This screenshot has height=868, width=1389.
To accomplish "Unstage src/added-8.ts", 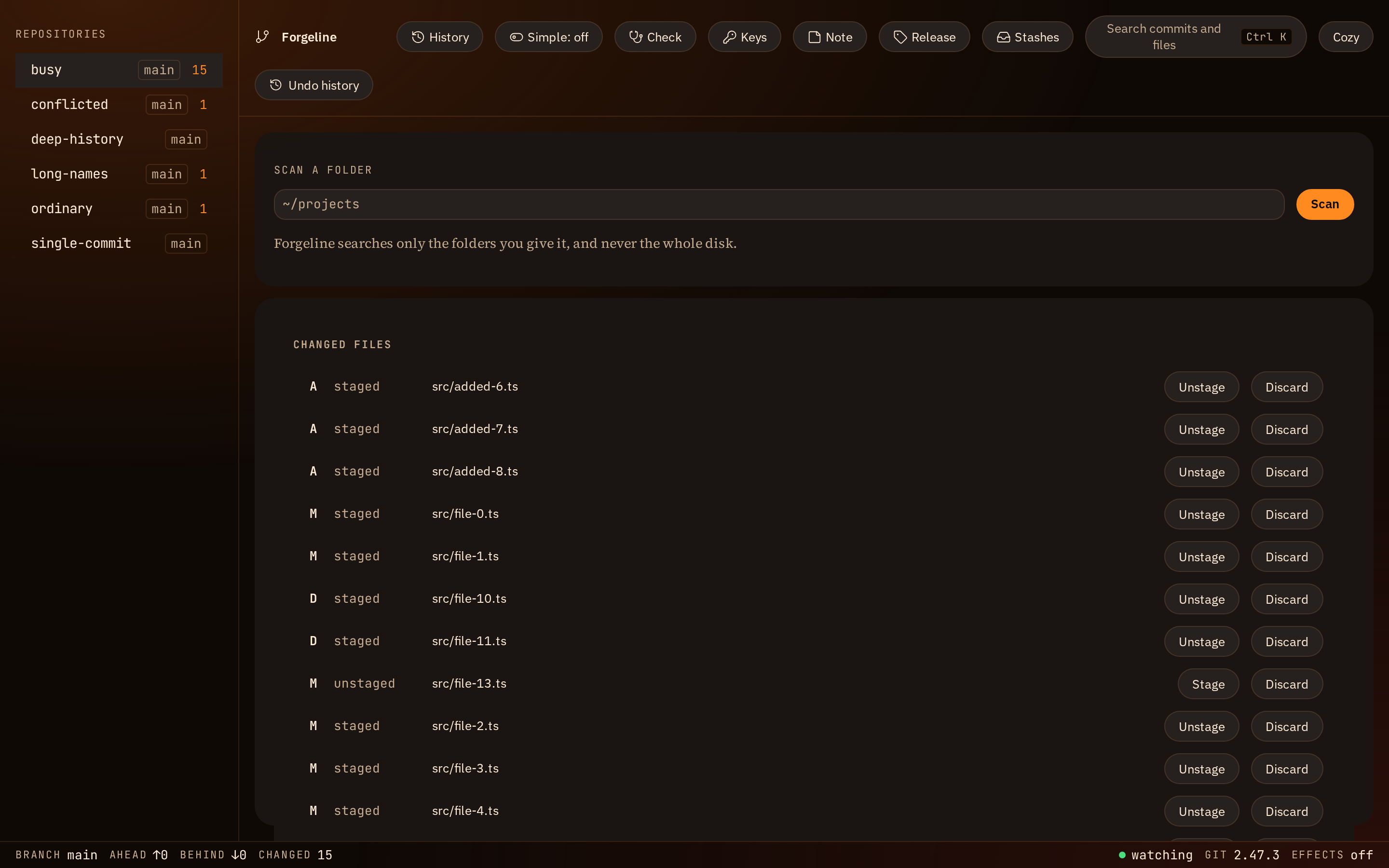I will [x=1201, y=472].
